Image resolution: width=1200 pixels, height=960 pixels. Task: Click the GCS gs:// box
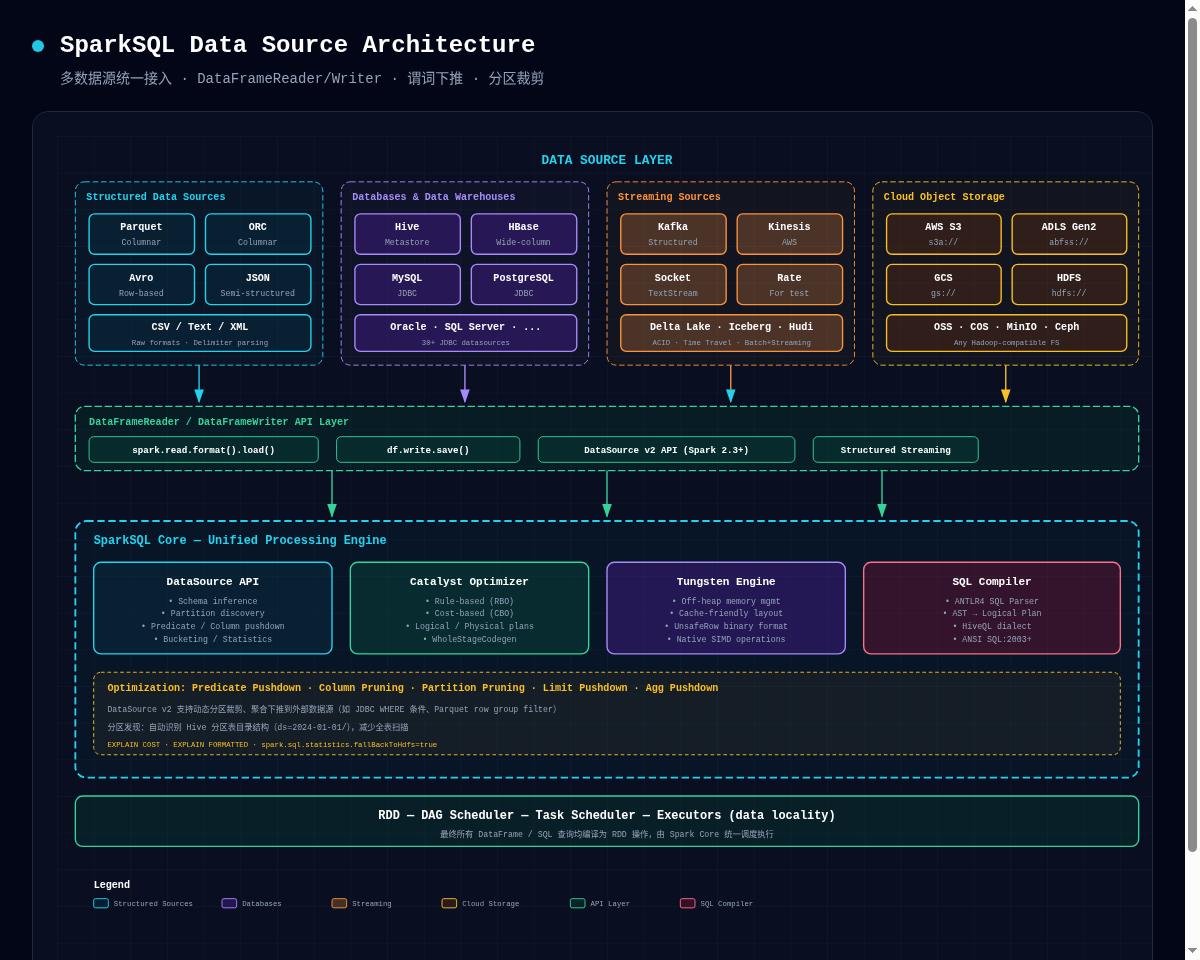click(943, 285)
